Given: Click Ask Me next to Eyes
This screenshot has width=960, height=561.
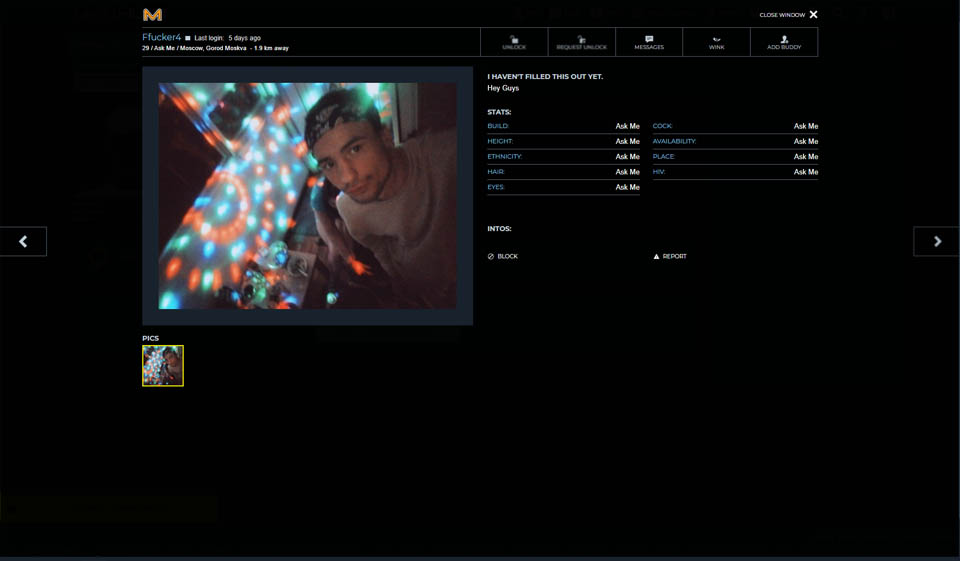Looking at the screenshot, I should tap(627, 187).
